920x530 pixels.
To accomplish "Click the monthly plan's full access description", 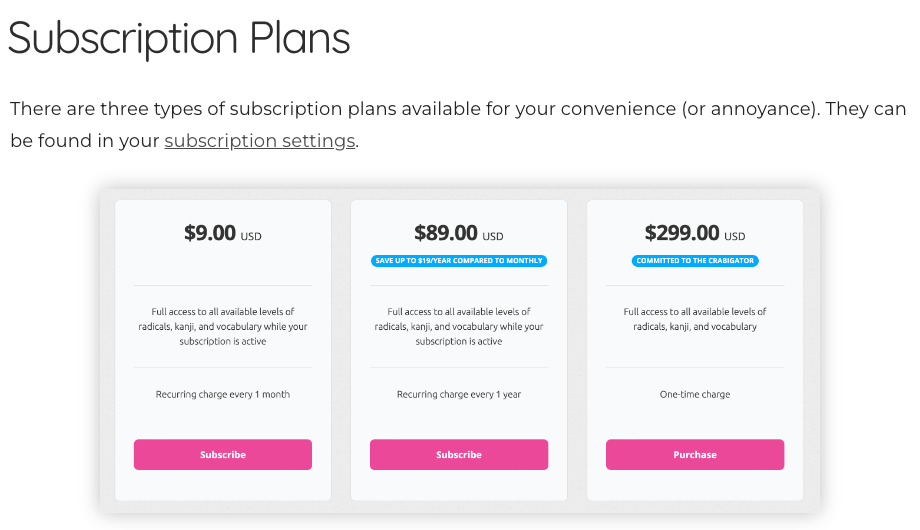I will [223, 326].
